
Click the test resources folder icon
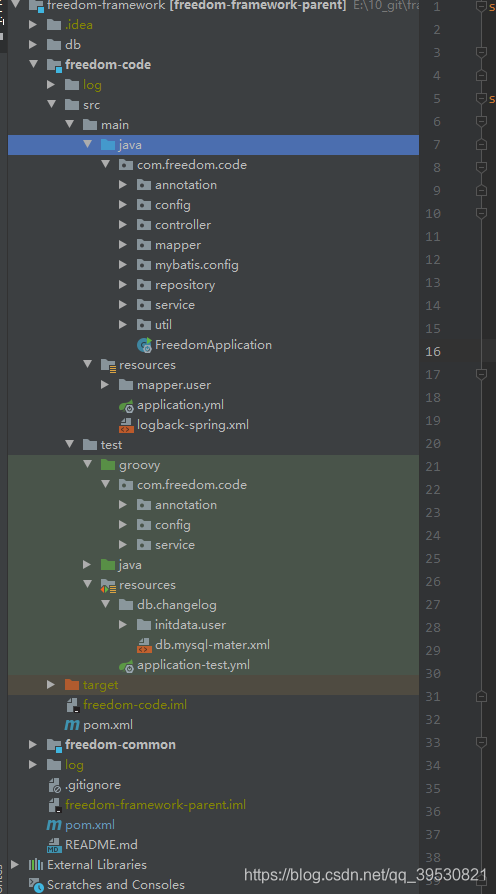[x=108, y=585]
